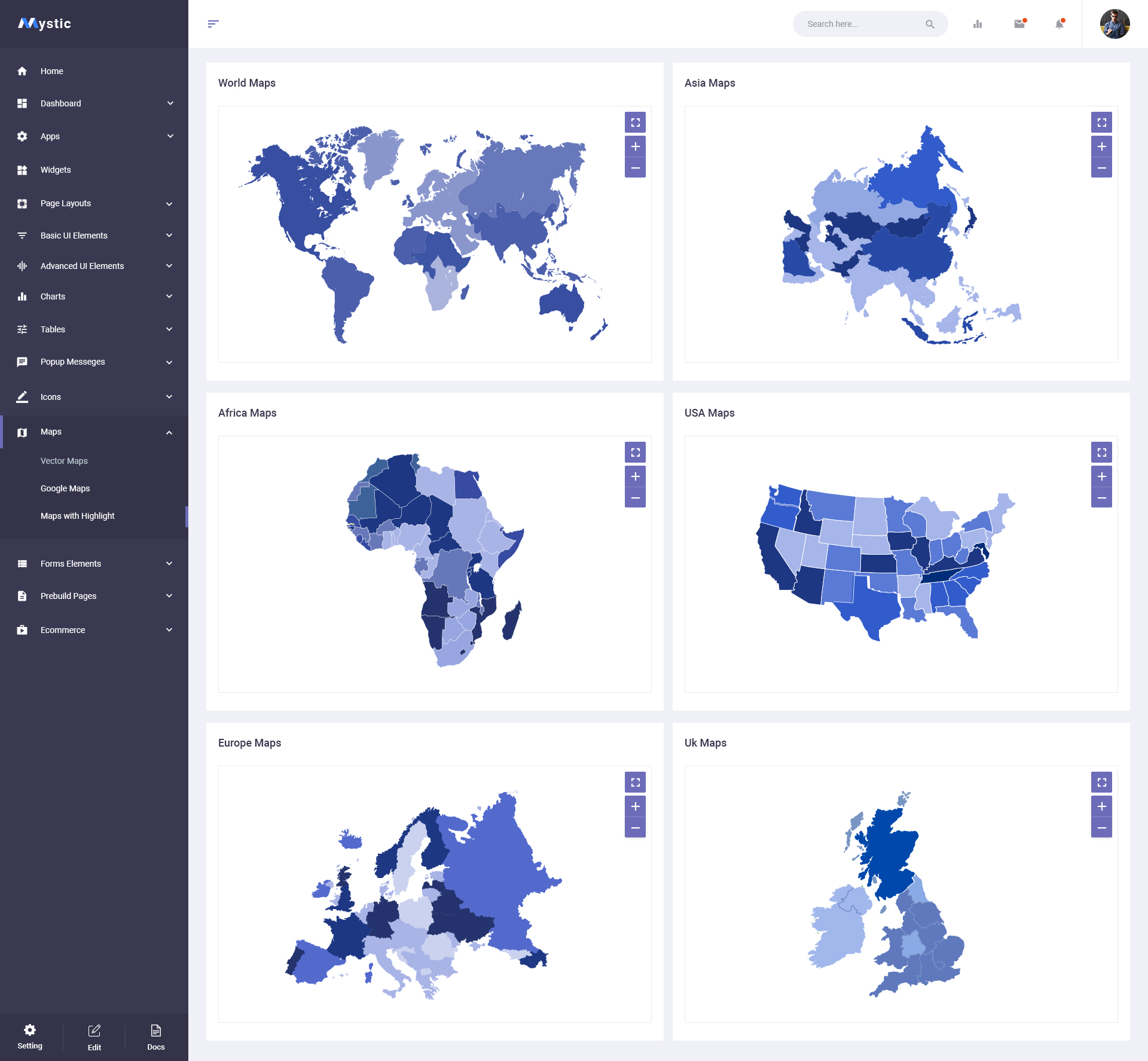Click into the Search here field
The width and height of the screenshot is (1148, 1061).
click(861, 24)
